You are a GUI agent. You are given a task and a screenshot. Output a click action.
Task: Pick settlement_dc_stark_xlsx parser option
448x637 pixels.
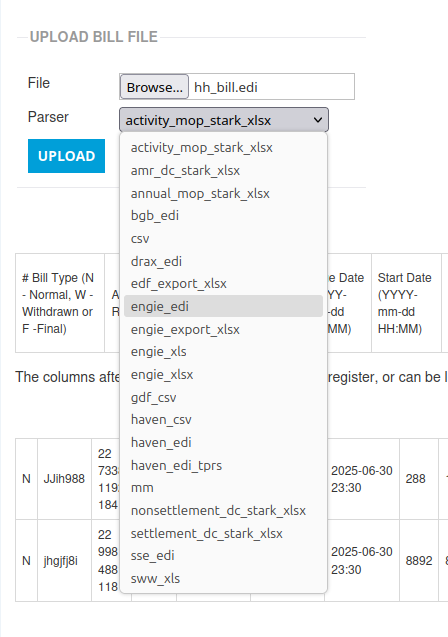point(223,533)
